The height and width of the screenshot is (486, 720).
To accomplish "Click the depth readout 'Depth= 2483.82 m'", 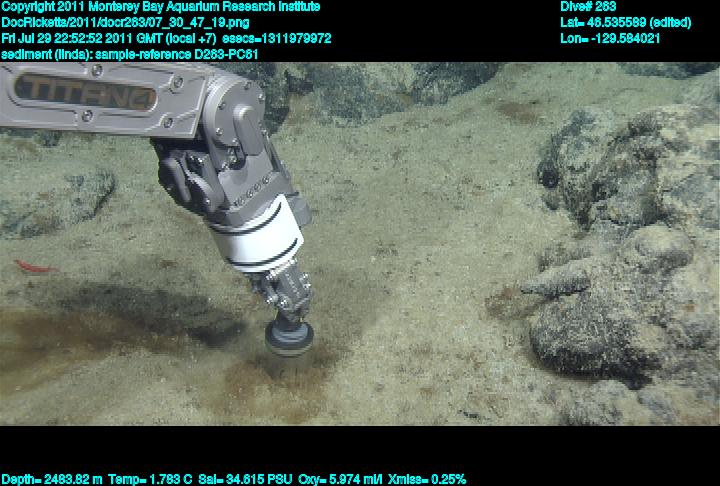I will pos(52,479).
